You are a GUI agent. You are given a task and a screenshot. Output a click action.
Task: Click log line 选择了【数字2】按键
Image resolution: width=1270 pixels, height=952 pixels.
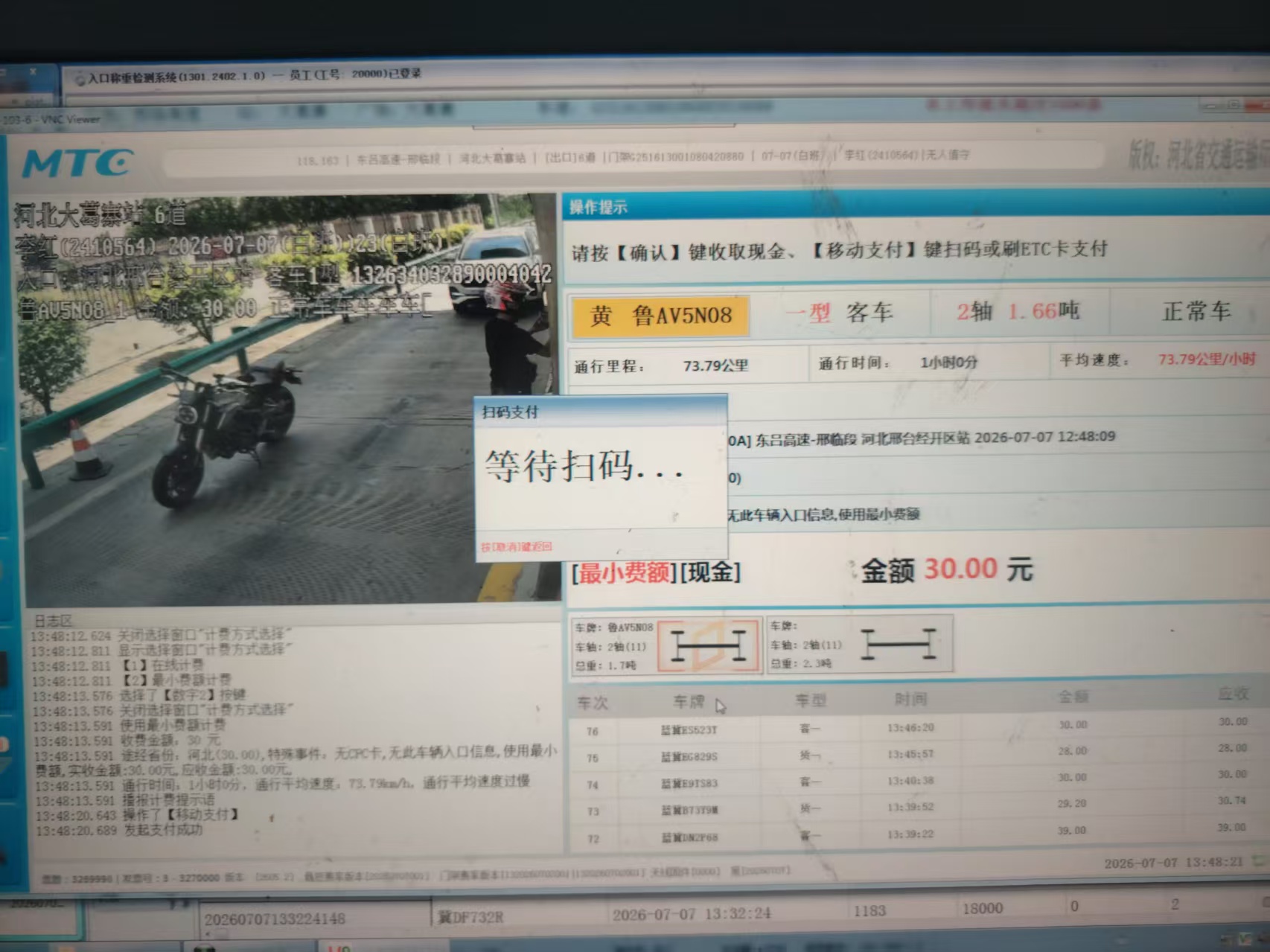(x=139, y=695)
